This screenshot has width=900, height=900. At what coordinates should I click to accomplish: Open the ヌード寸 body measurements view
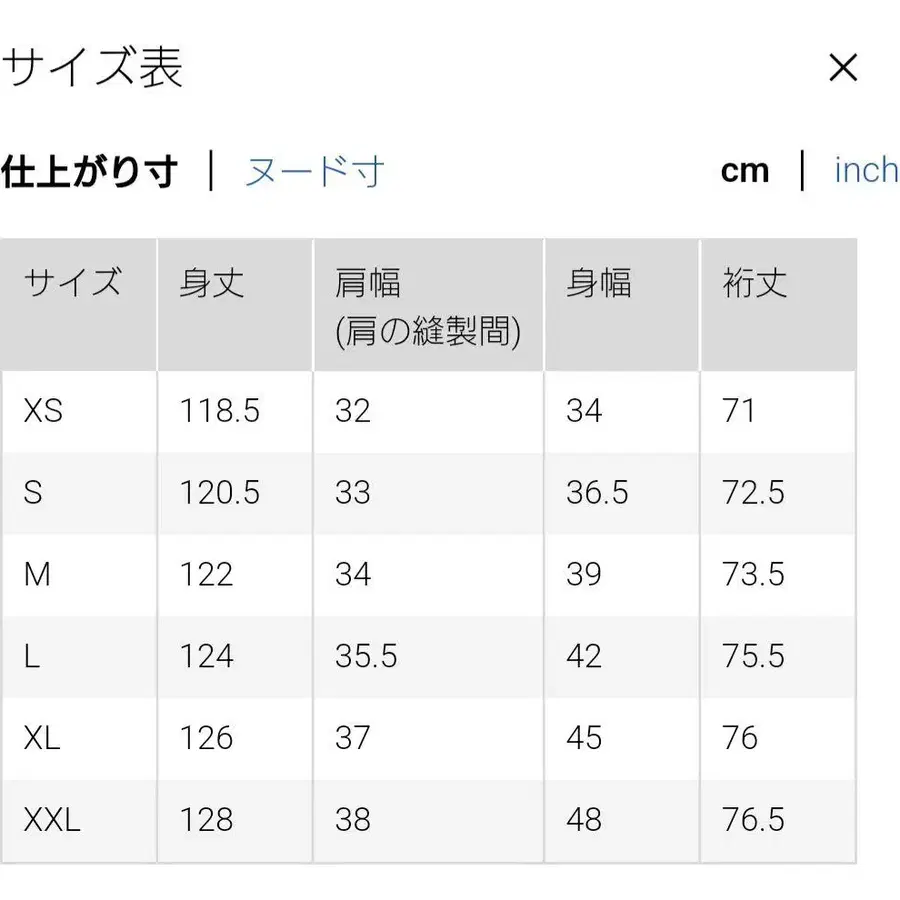314,172
